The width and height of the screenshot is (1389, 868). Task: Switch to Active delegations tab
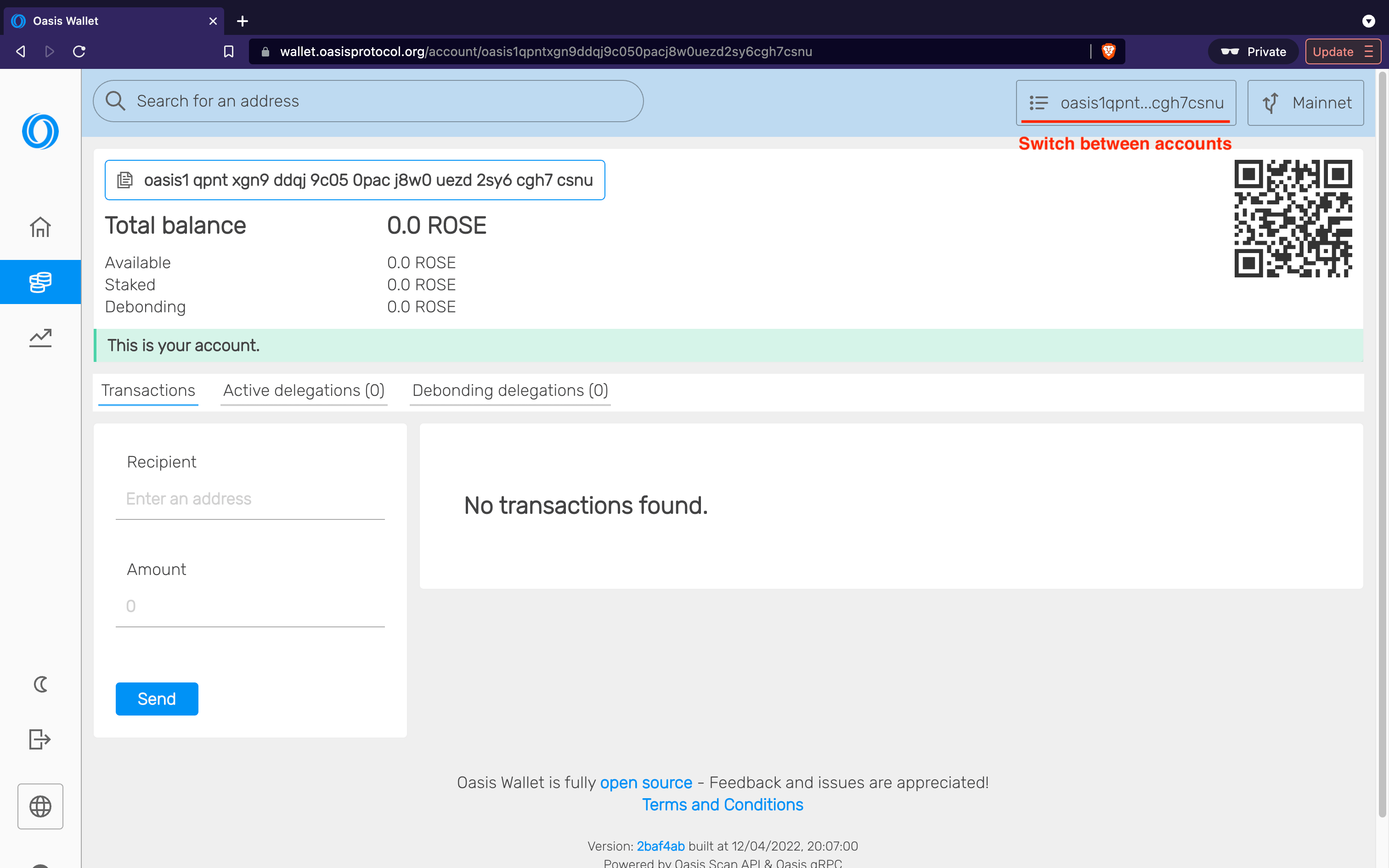(303, 390)
